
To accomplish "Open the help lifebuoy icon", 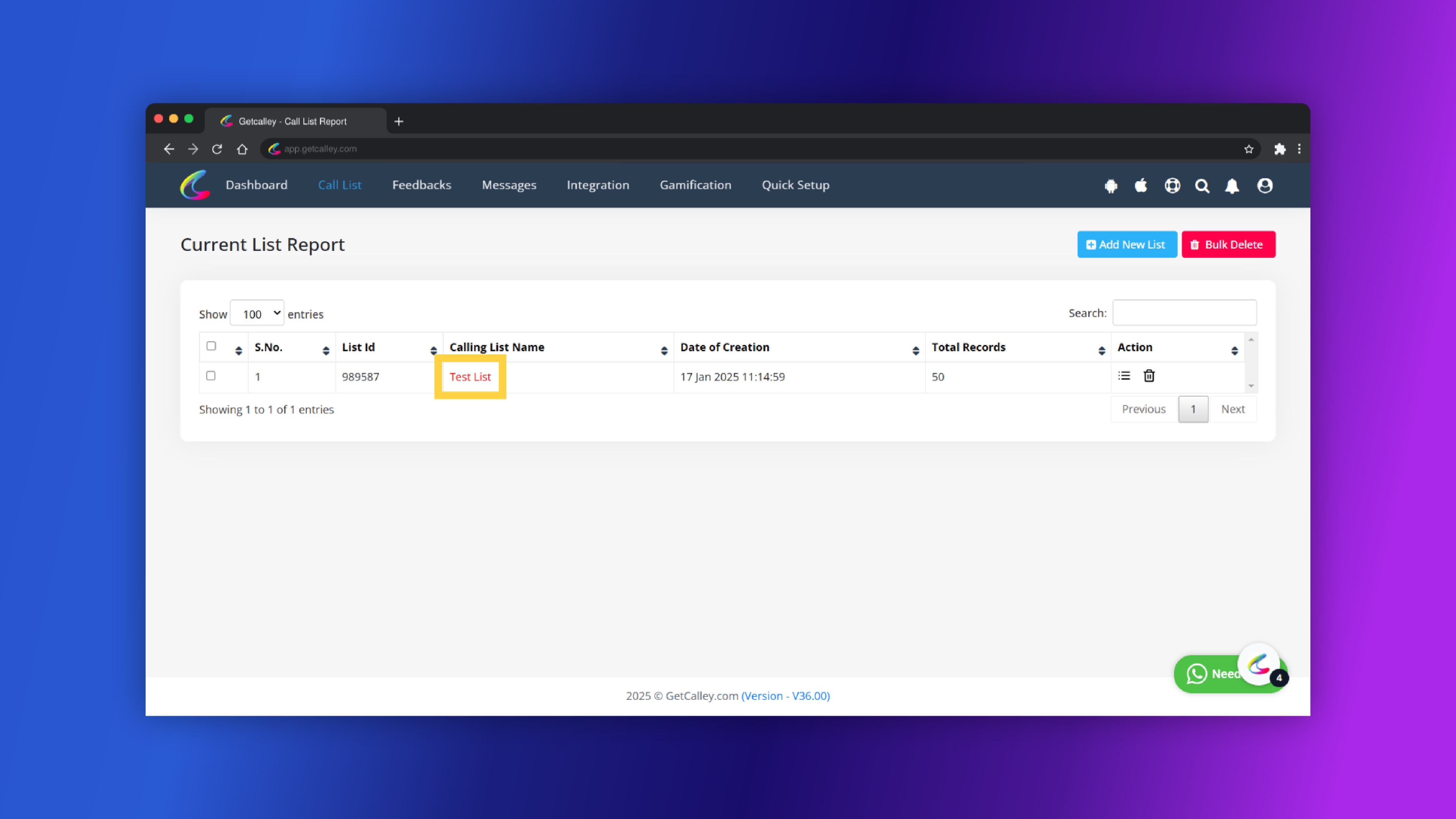I will (x=1172, y=186).
